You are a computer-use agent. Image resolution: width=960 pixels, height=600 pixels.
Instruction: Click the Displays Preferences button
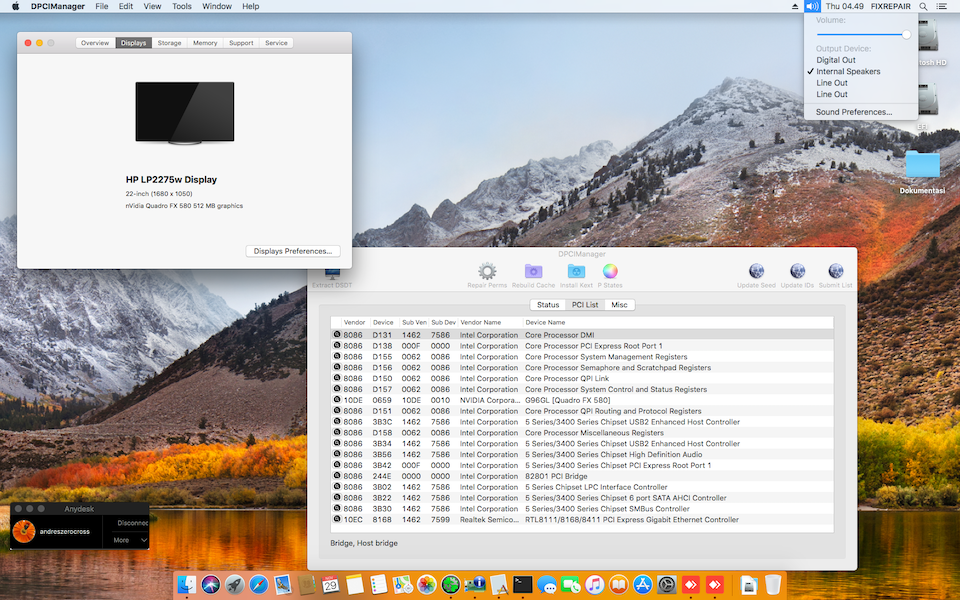293,251
